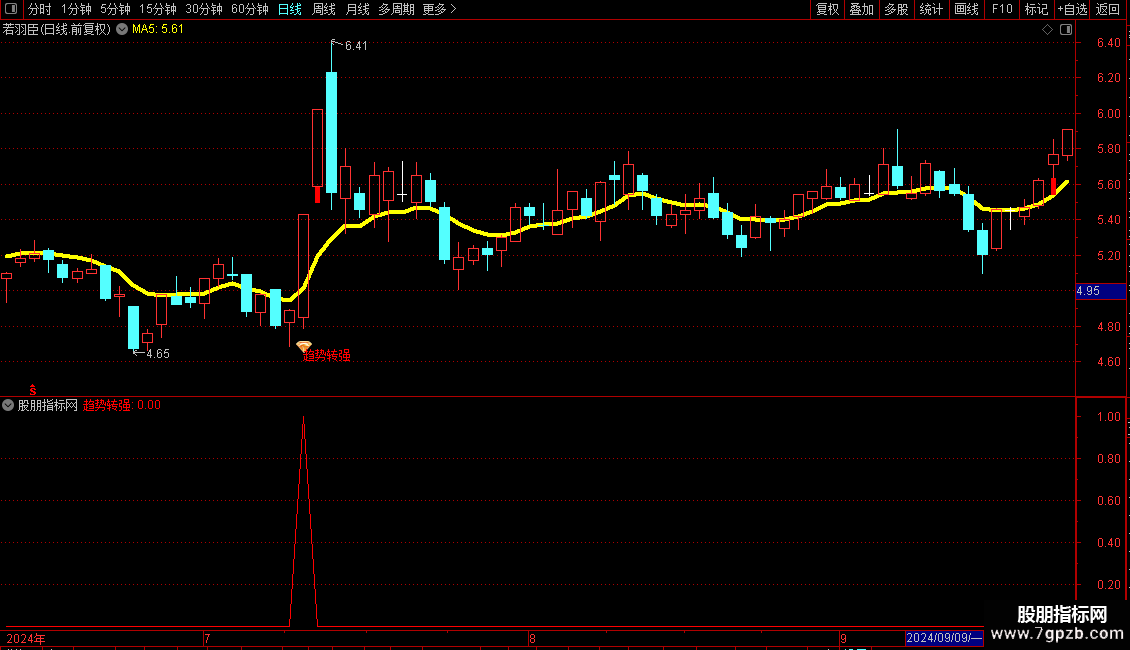Switch to 日线 daily chart

pos(290,9)
